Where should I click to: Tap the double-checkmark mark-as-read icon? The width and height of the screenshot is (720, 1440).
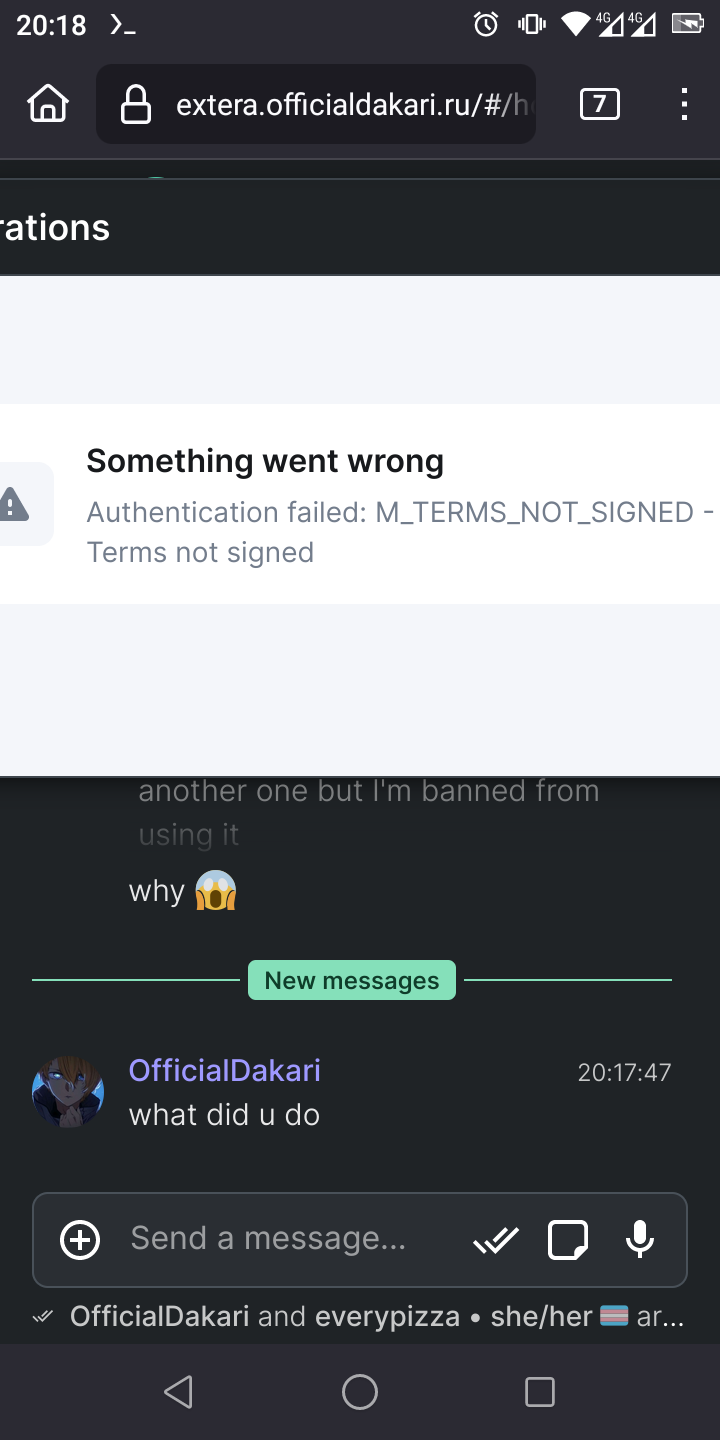tap(496, 1240)
